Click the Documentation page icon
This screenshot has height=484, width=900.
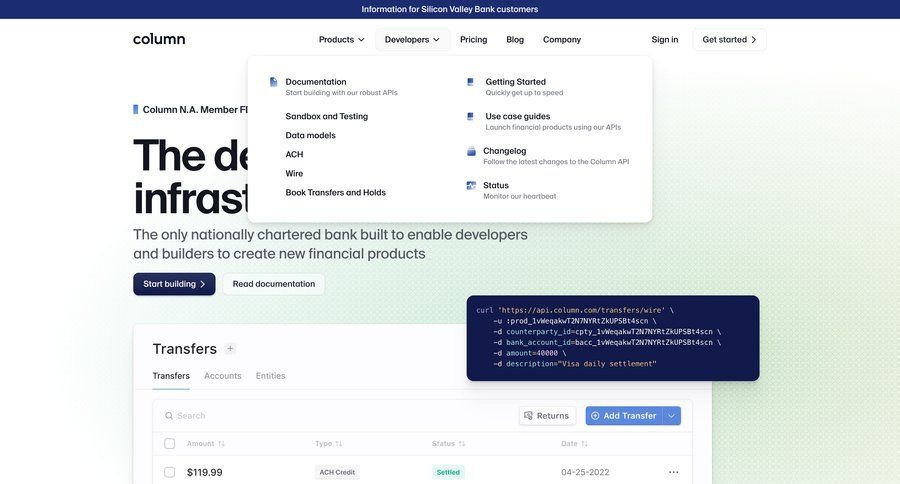273,82
